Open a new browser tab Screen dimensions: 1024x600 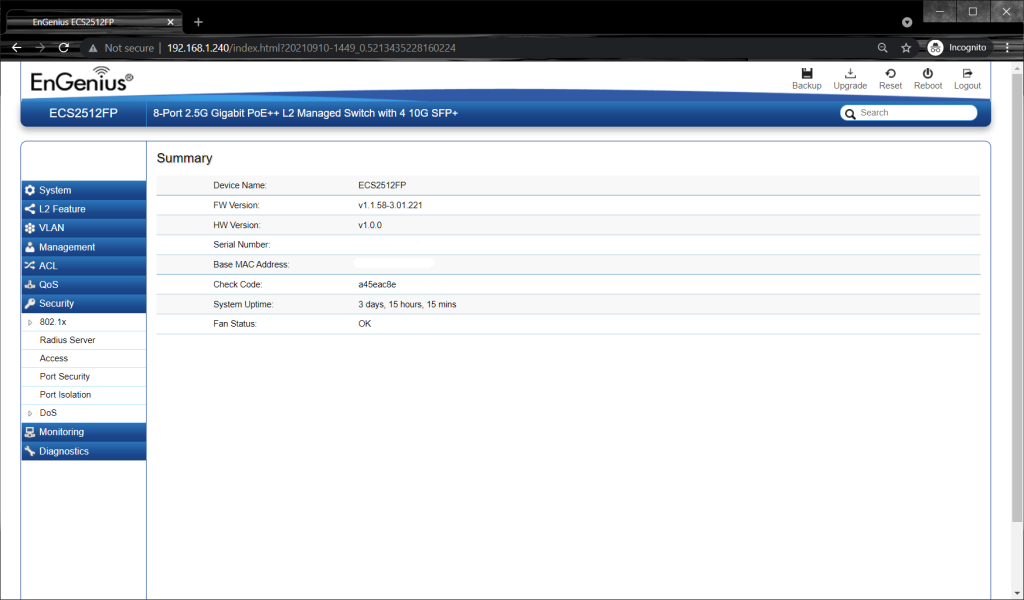(x=199, y=22)
